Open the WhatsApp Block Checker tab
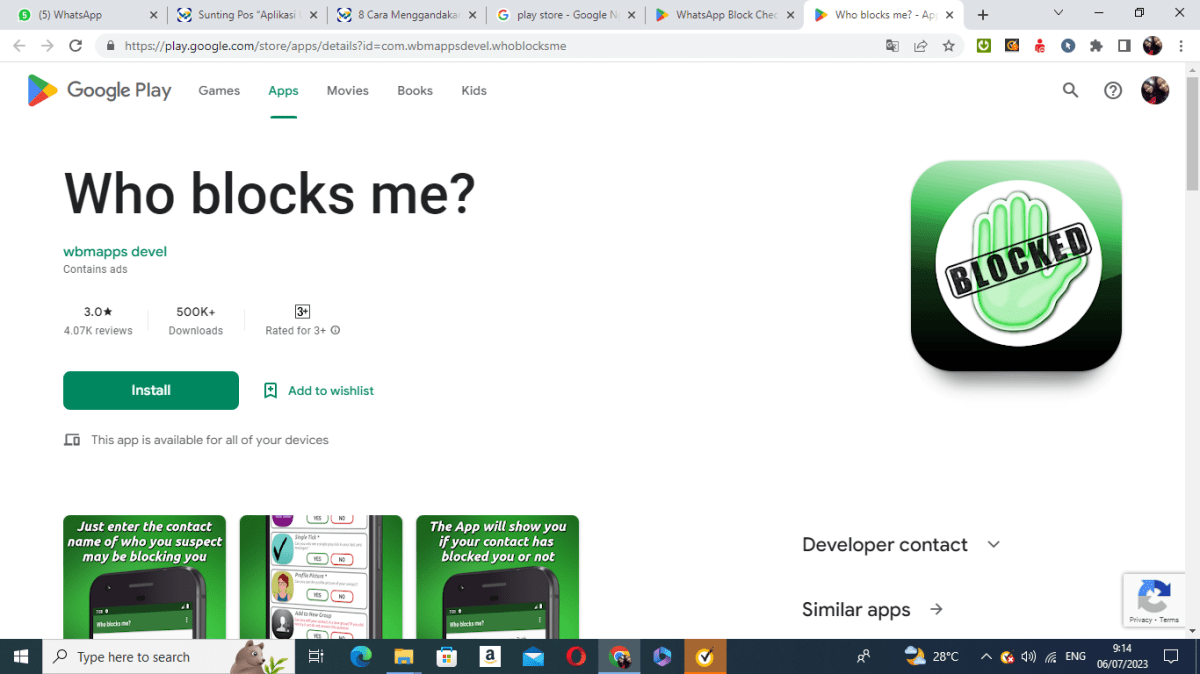 tap(726, 15)
